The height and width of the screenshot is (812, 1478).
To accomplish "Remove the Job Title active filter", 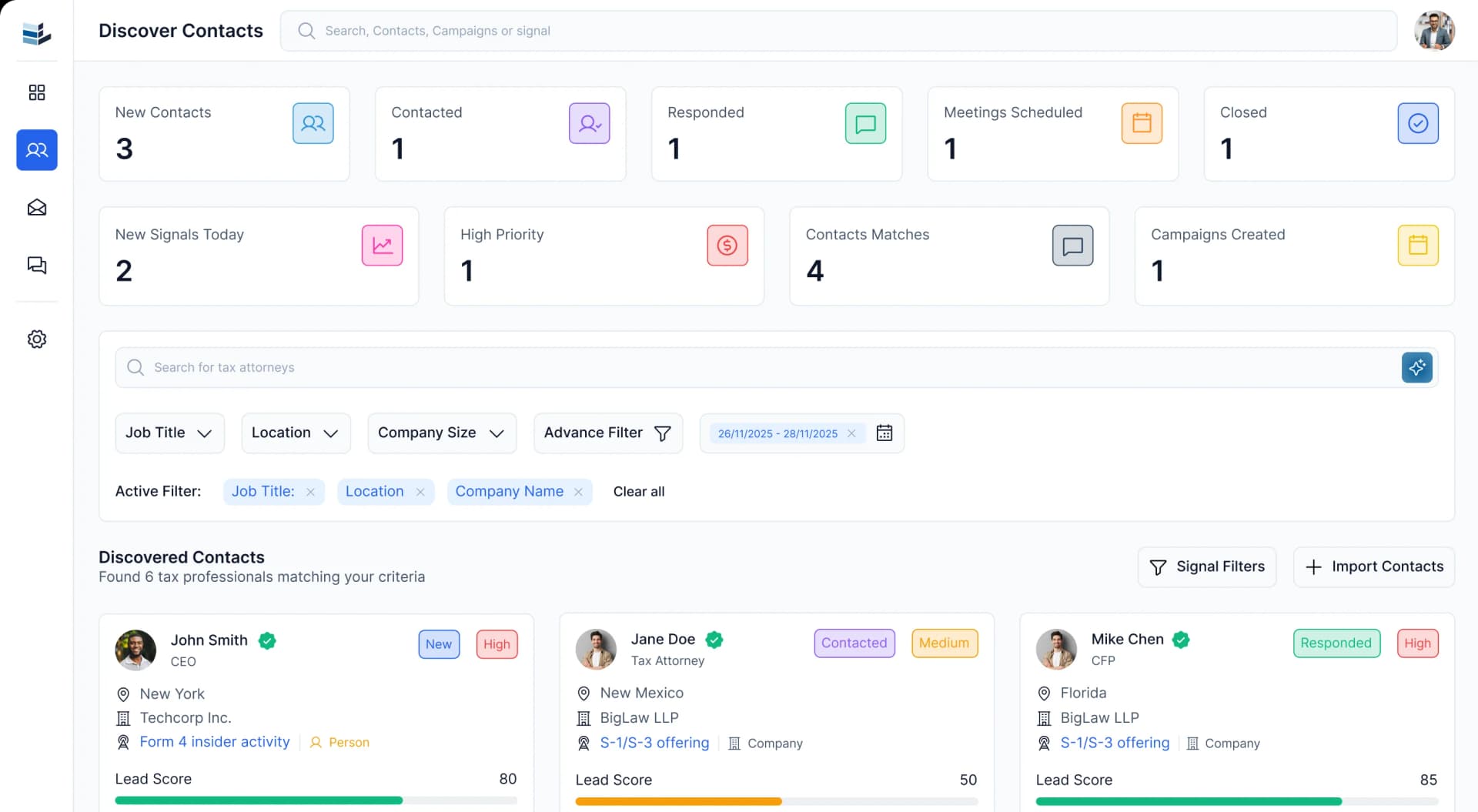I will tap(310, 492).
